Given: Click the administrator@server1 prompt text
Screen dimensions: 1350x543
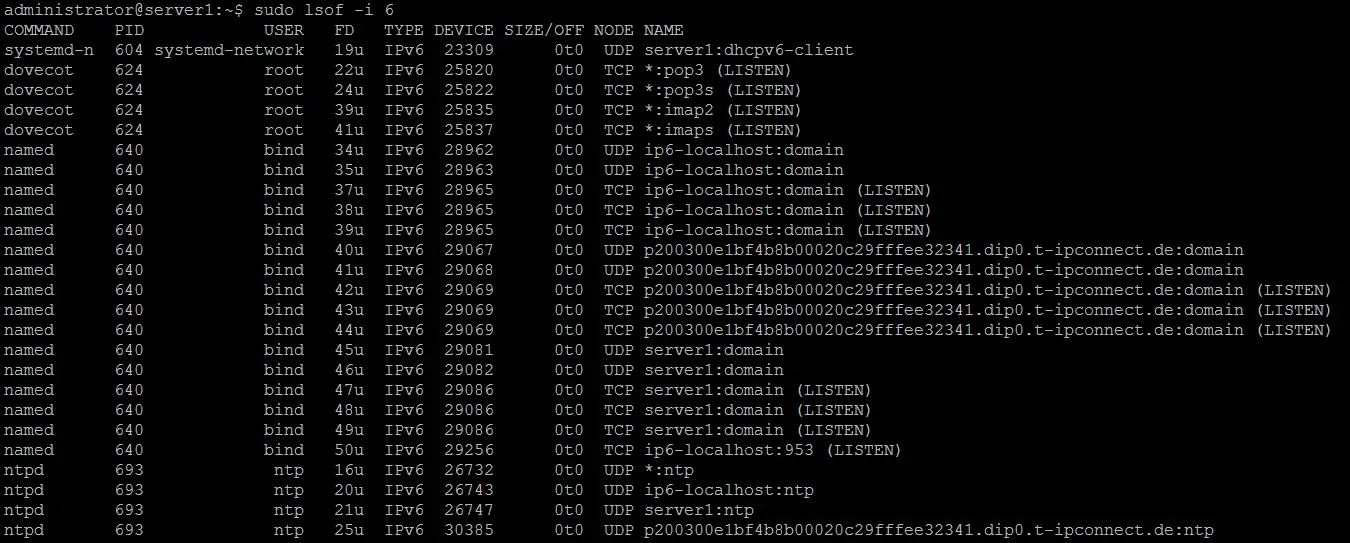Looking at the screenshot, I should [109, 10].
